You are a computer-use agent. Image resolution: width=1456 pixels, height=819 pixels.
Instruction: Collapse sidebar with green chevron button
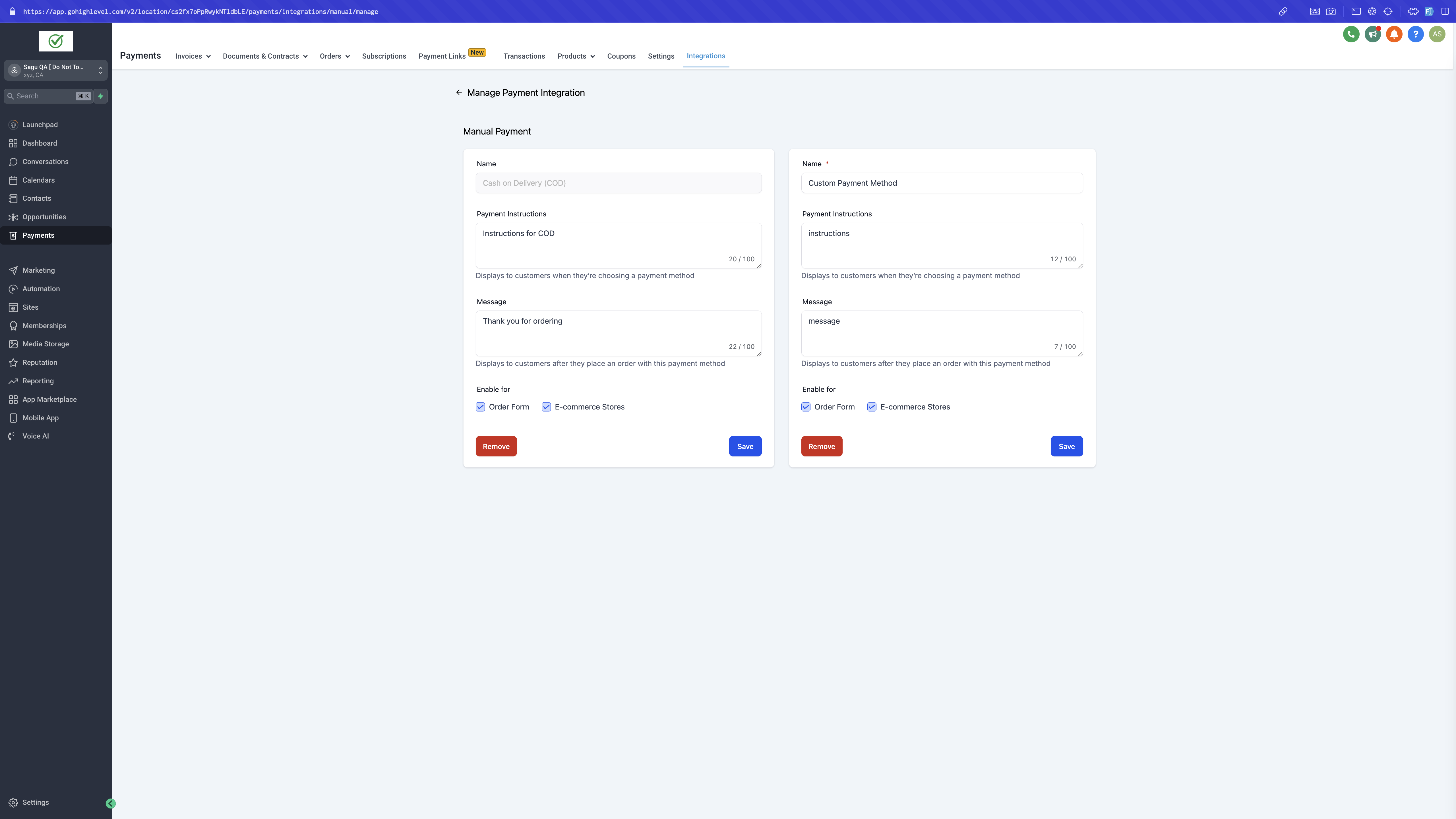click(x=111, y=803)
